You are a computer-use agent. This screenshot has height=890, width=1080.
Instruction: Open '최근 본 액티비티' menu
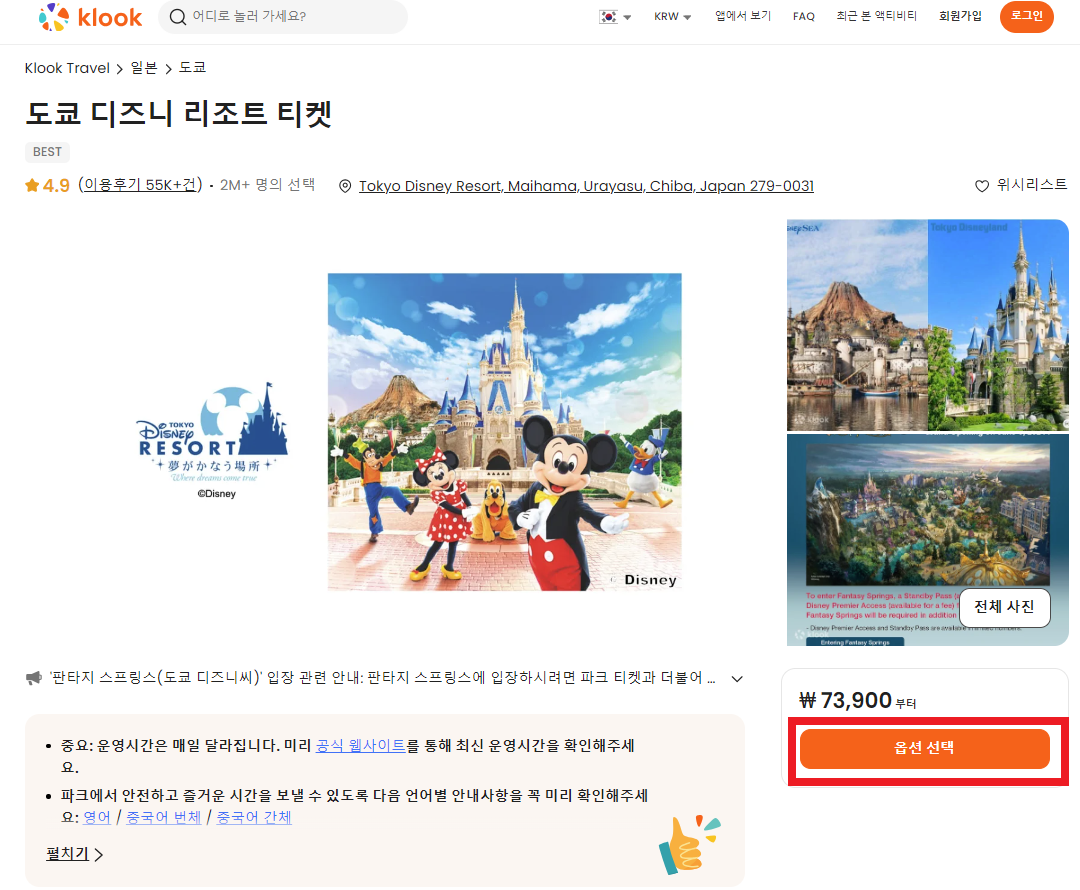(x=876, y=16)
